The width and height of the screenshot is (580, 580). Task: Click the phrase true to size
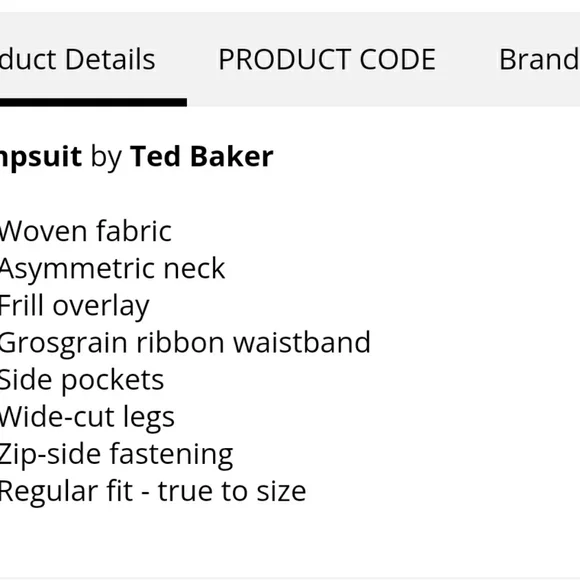(x=232, y=491)
